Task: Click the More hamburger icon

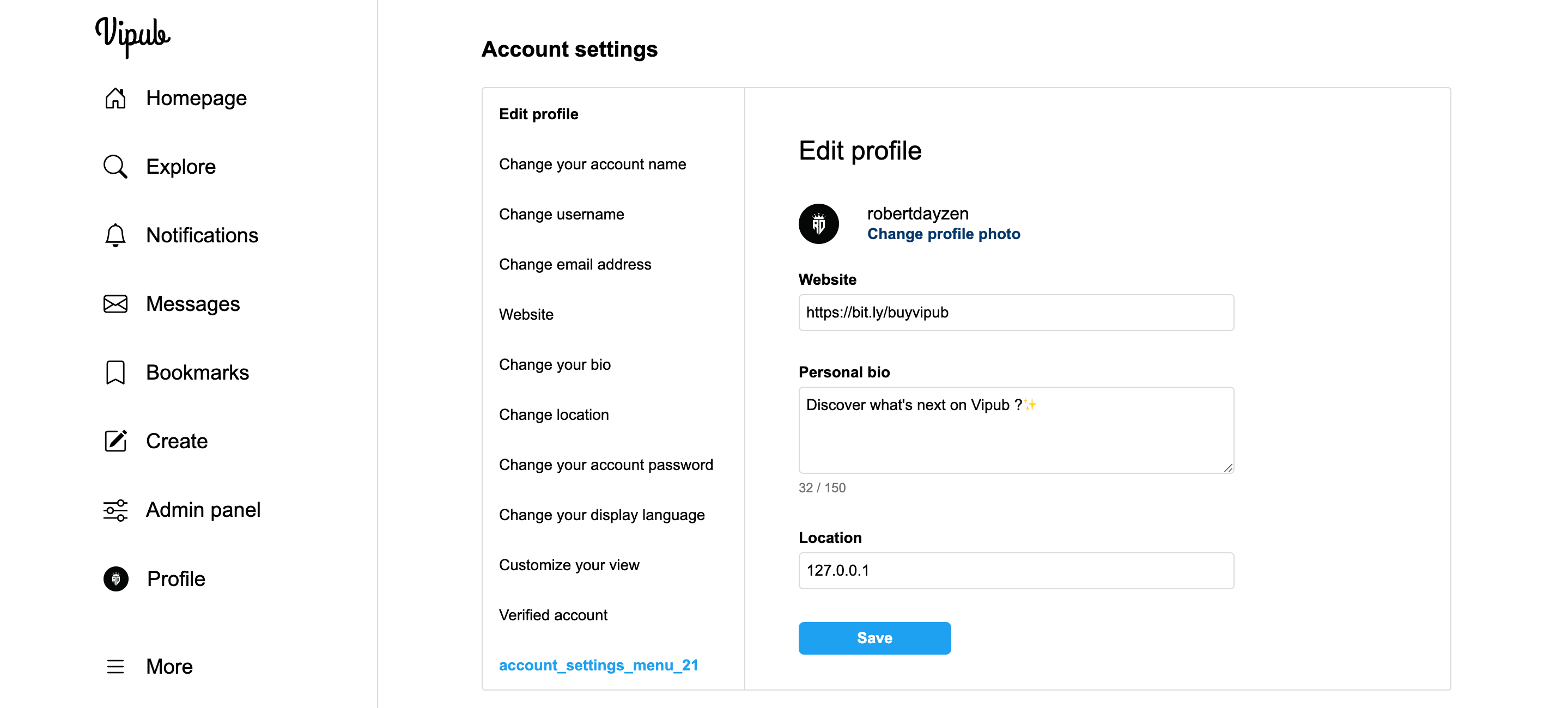Action: tap(115, 666)
